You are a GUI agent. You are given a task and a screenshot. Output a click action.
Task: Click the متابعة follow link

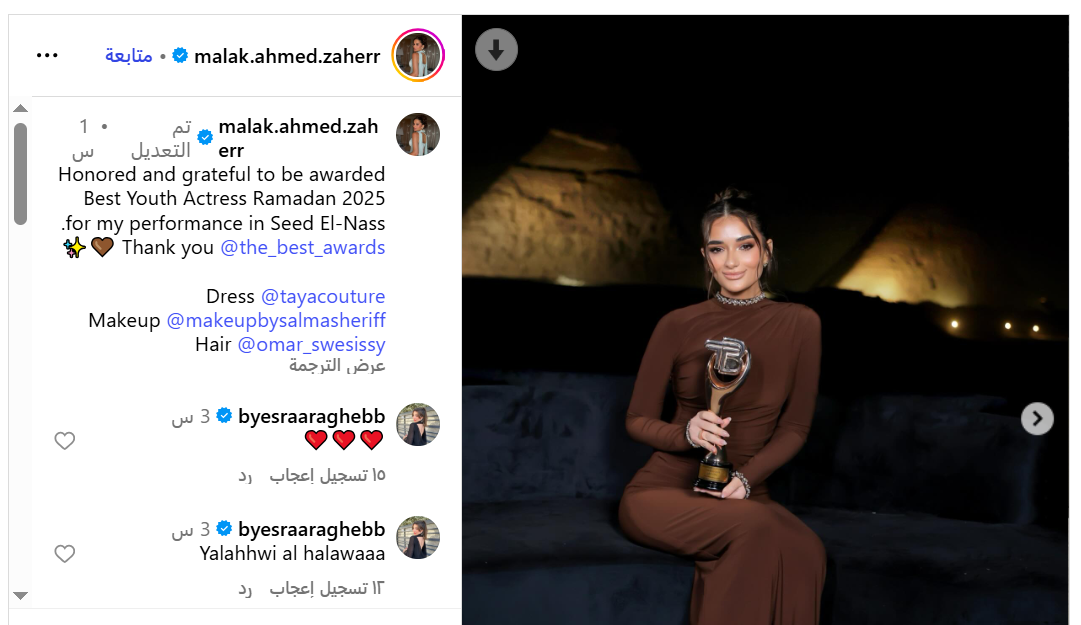click(x=128, y=56)
